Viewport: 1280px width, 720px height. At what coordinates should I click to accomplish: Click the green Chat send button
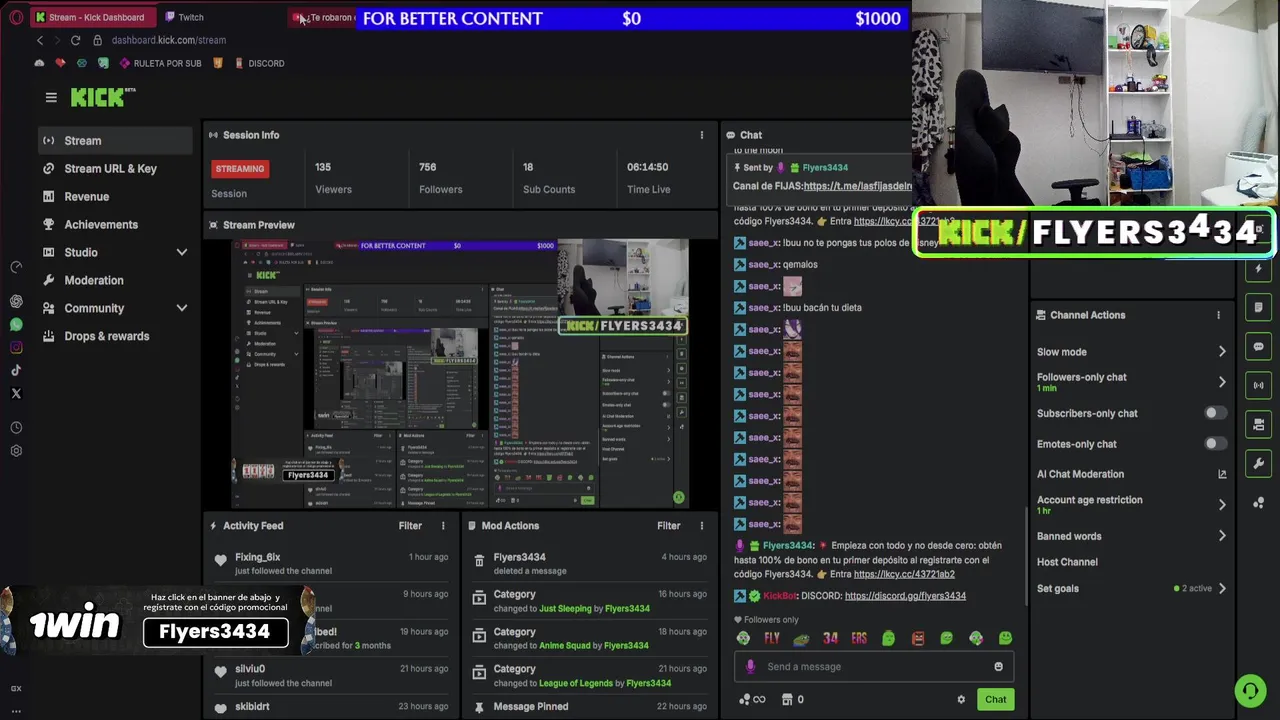pos(995,699)
